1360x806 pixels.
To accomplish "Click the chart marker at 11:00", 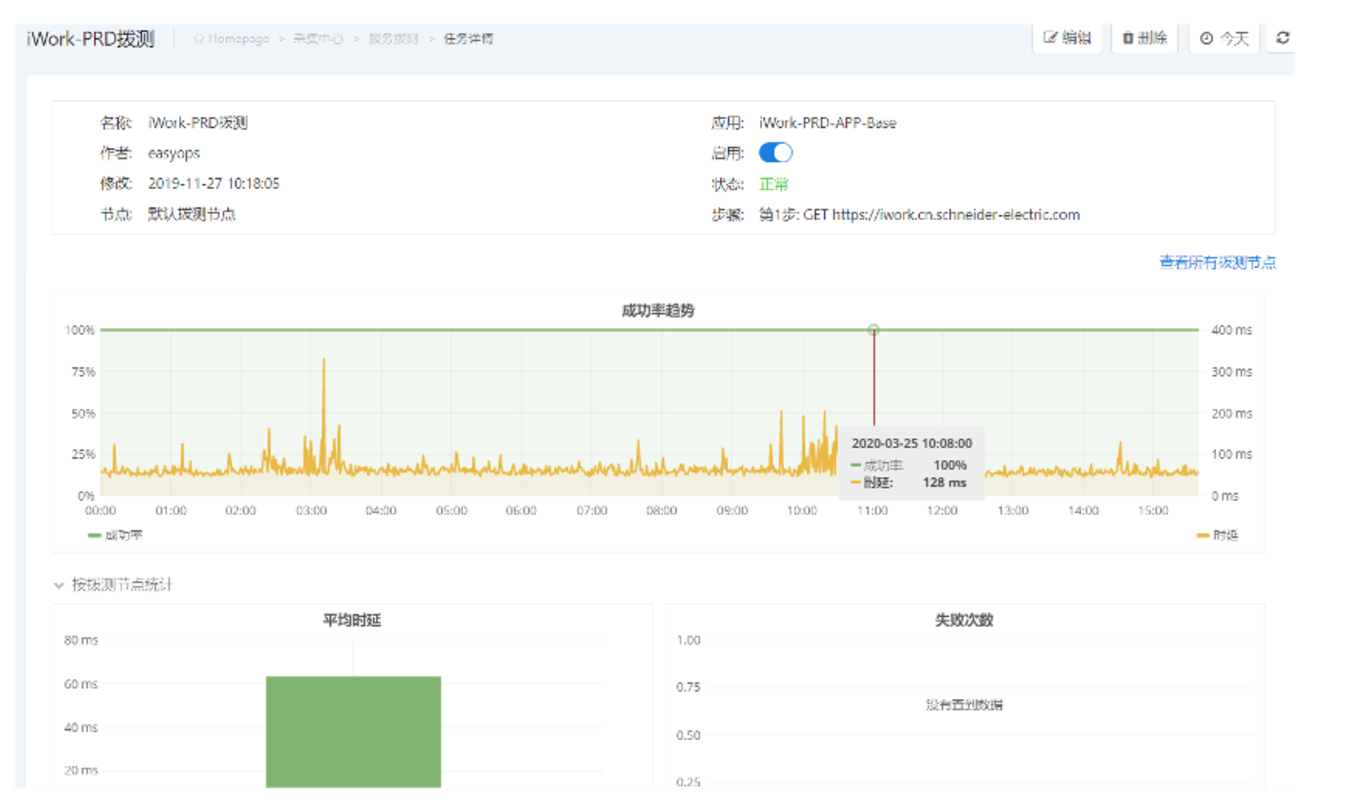I will point(873,329).
